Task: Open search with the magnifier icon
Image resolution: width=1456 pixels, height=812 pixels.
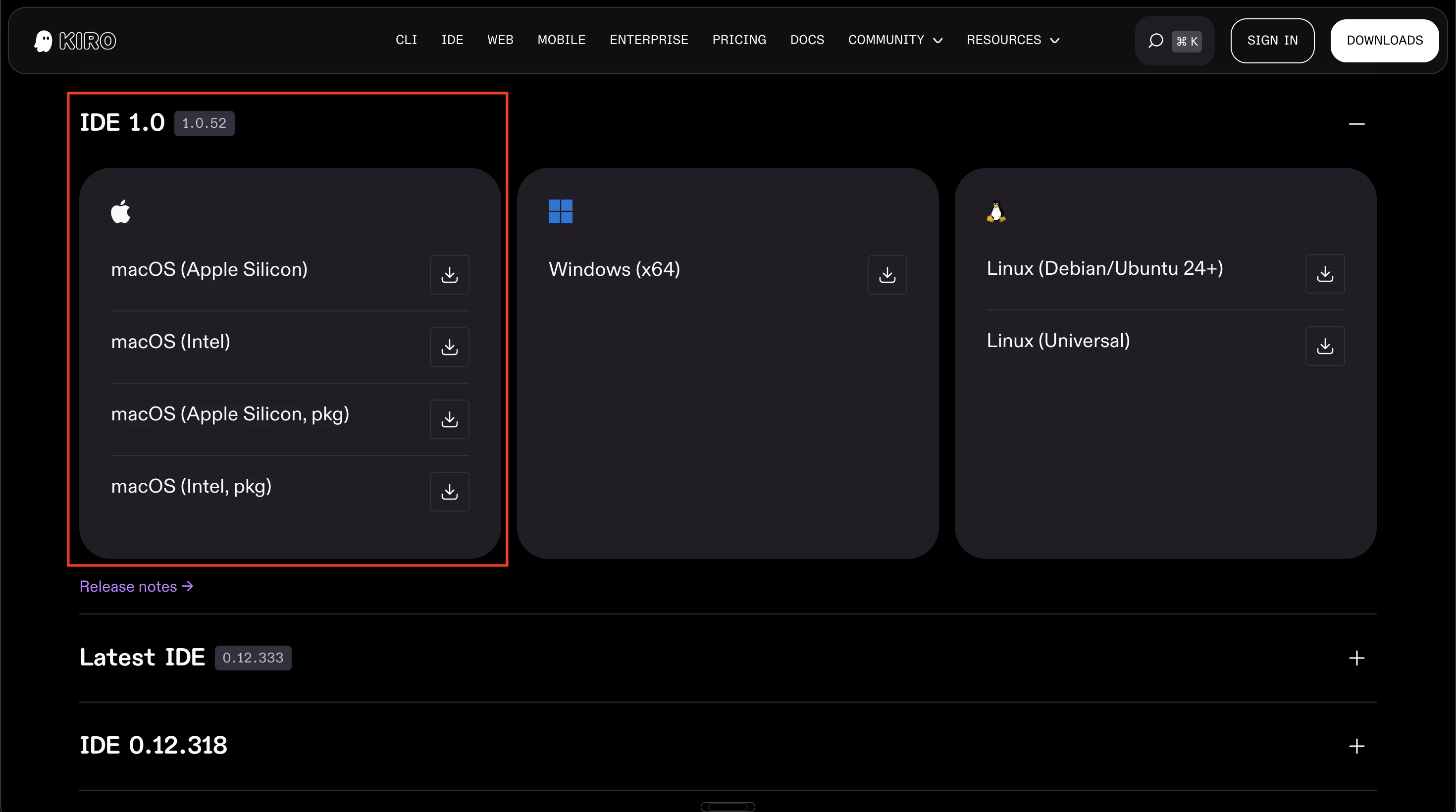Action: [x=1155, y=41]
